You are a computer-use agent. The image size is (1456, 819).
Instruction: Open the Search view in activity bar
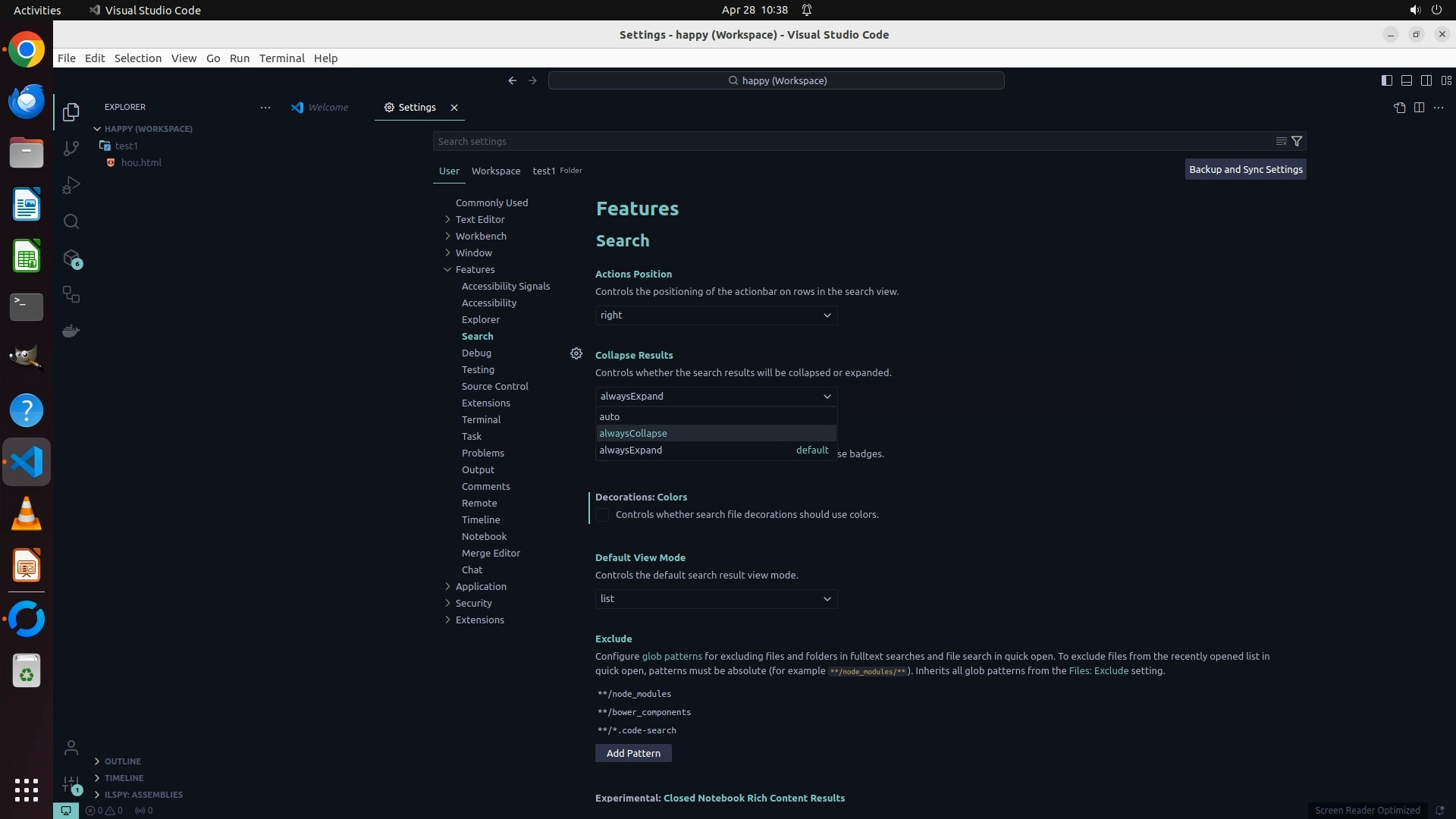pyautogui.click(x=71, y=221)
